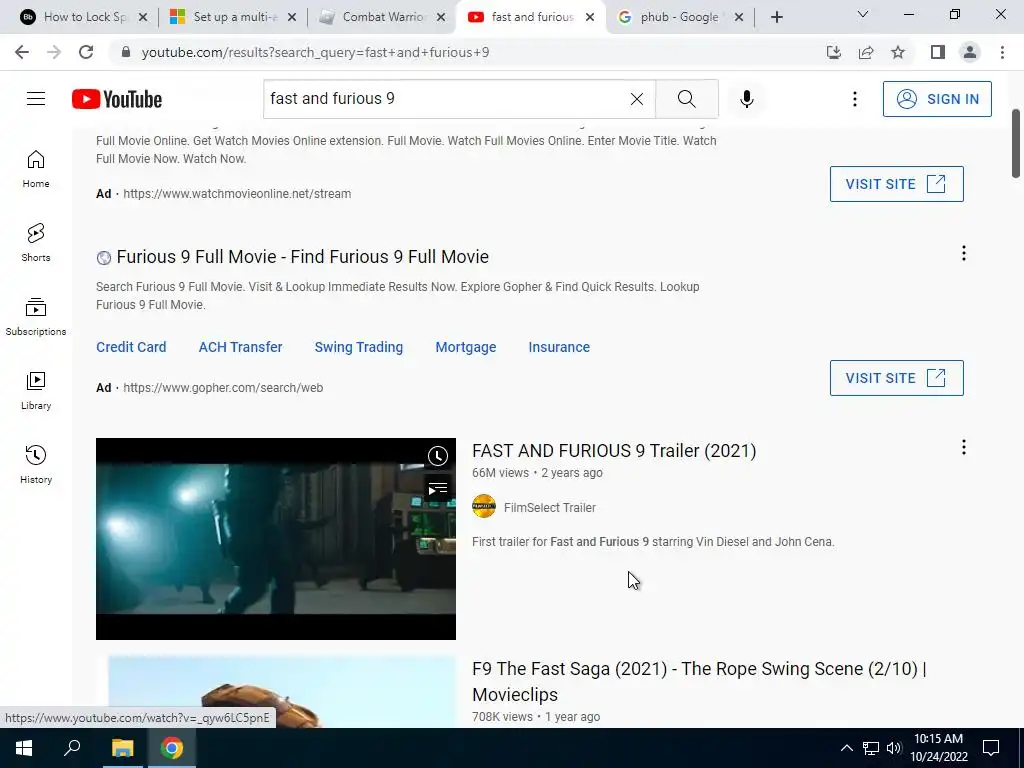The image size is (1024, 768).
Task: Go back in browser
Action: click(22, 52)
